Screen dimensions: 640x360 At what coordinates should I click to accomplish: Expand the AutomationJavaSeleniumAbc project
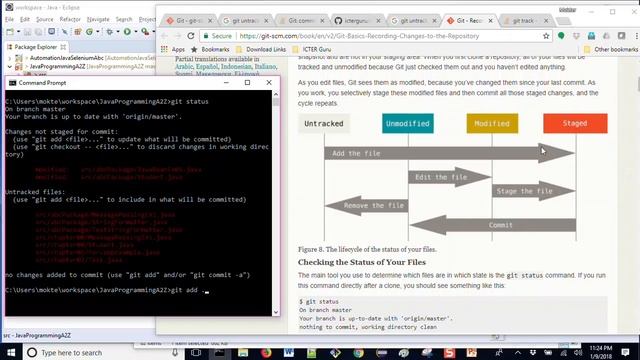[x=9, y=58]
